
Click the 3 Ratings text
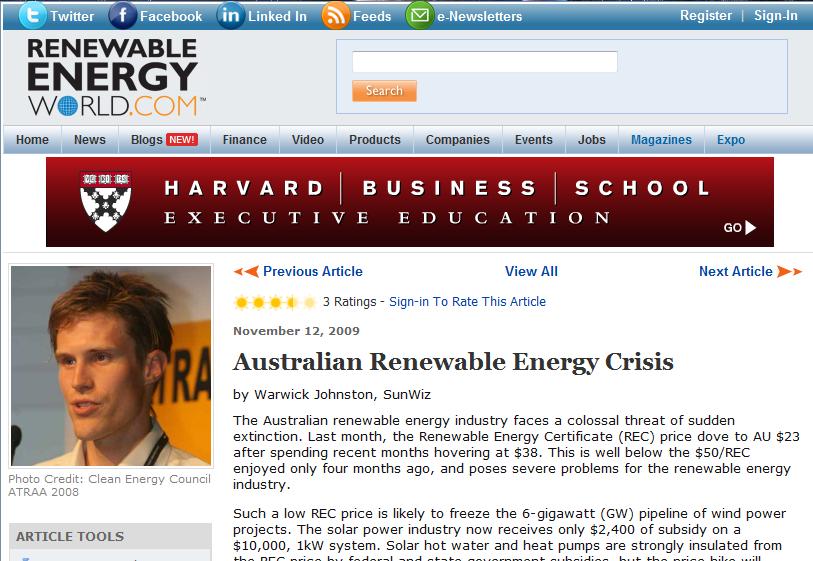[x=349, y=302]
